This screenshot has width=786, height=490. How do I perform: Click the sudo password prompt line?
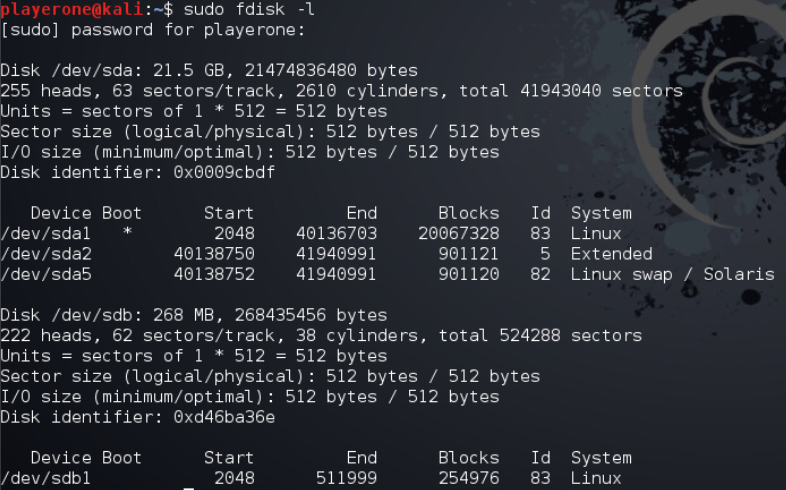tap(152, 28)
